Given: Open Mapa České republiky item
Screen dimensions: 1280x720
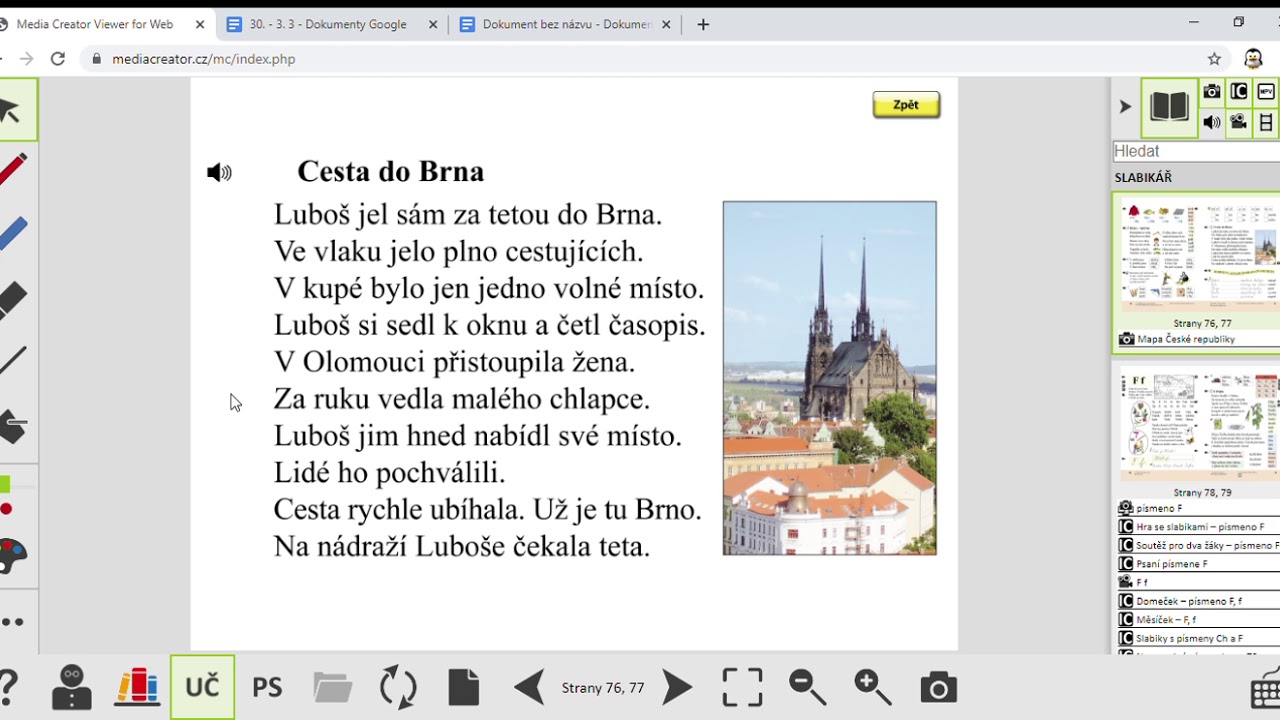Looking at the screenshot, I should click(x=1198, y=339).
